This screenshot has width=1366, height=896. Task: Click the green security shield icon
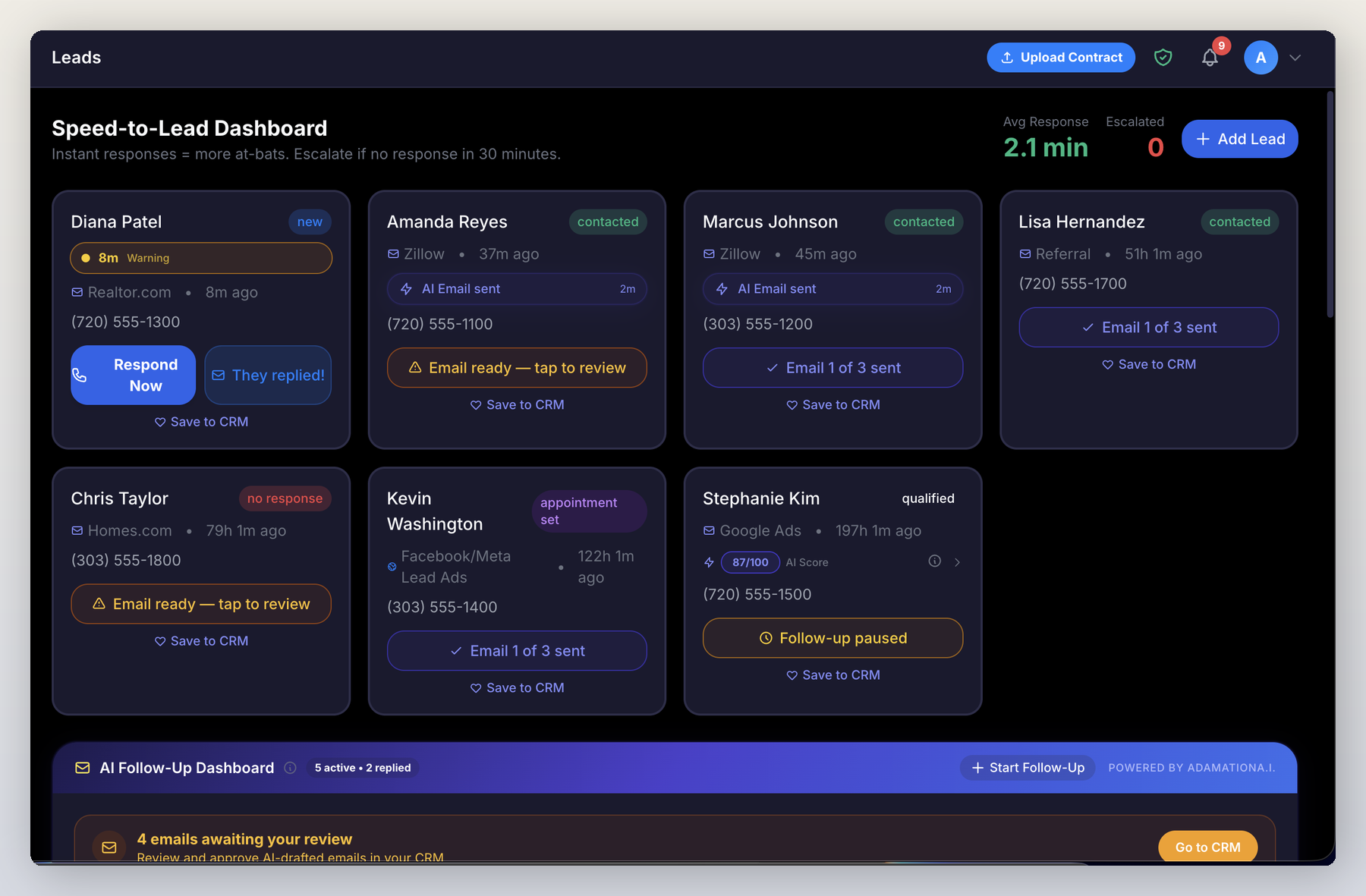1163,57
